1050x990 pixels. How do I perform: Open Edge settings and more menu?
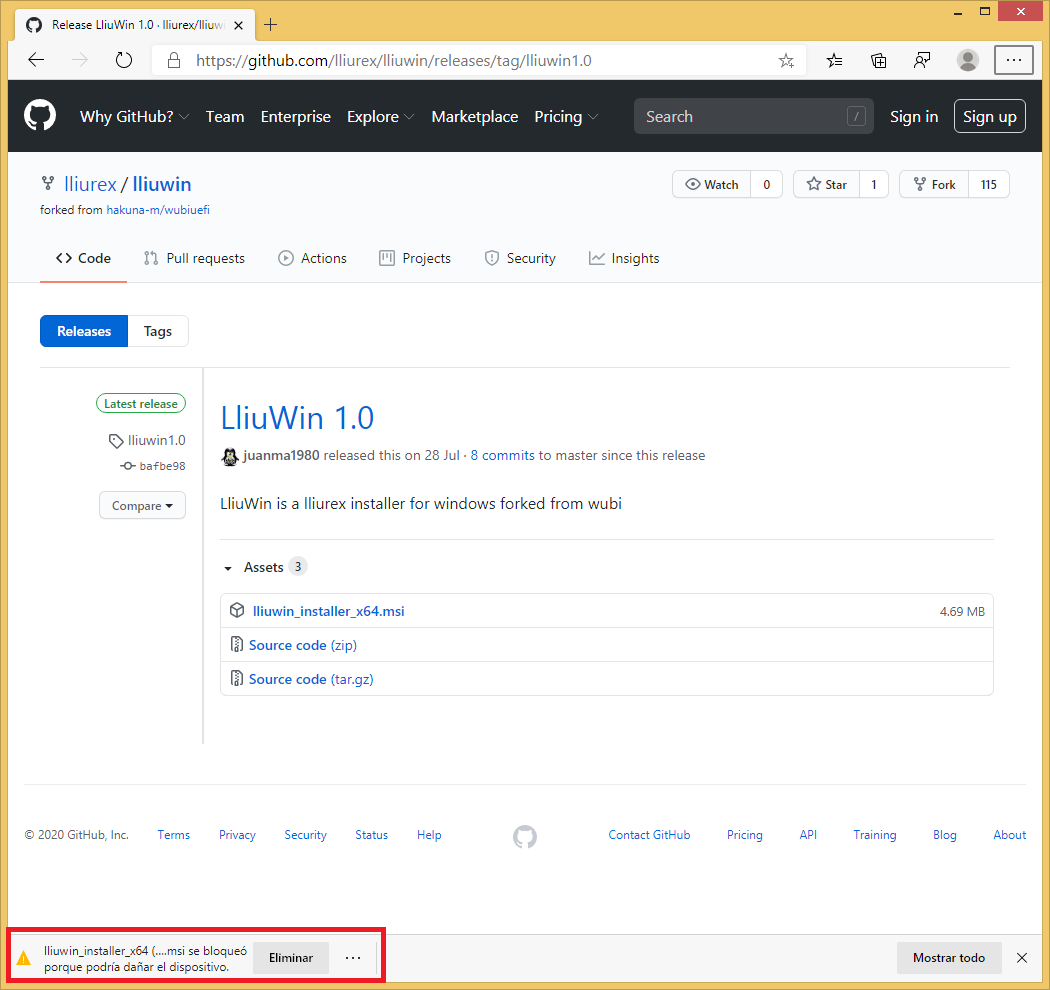tap(1013, 60)
